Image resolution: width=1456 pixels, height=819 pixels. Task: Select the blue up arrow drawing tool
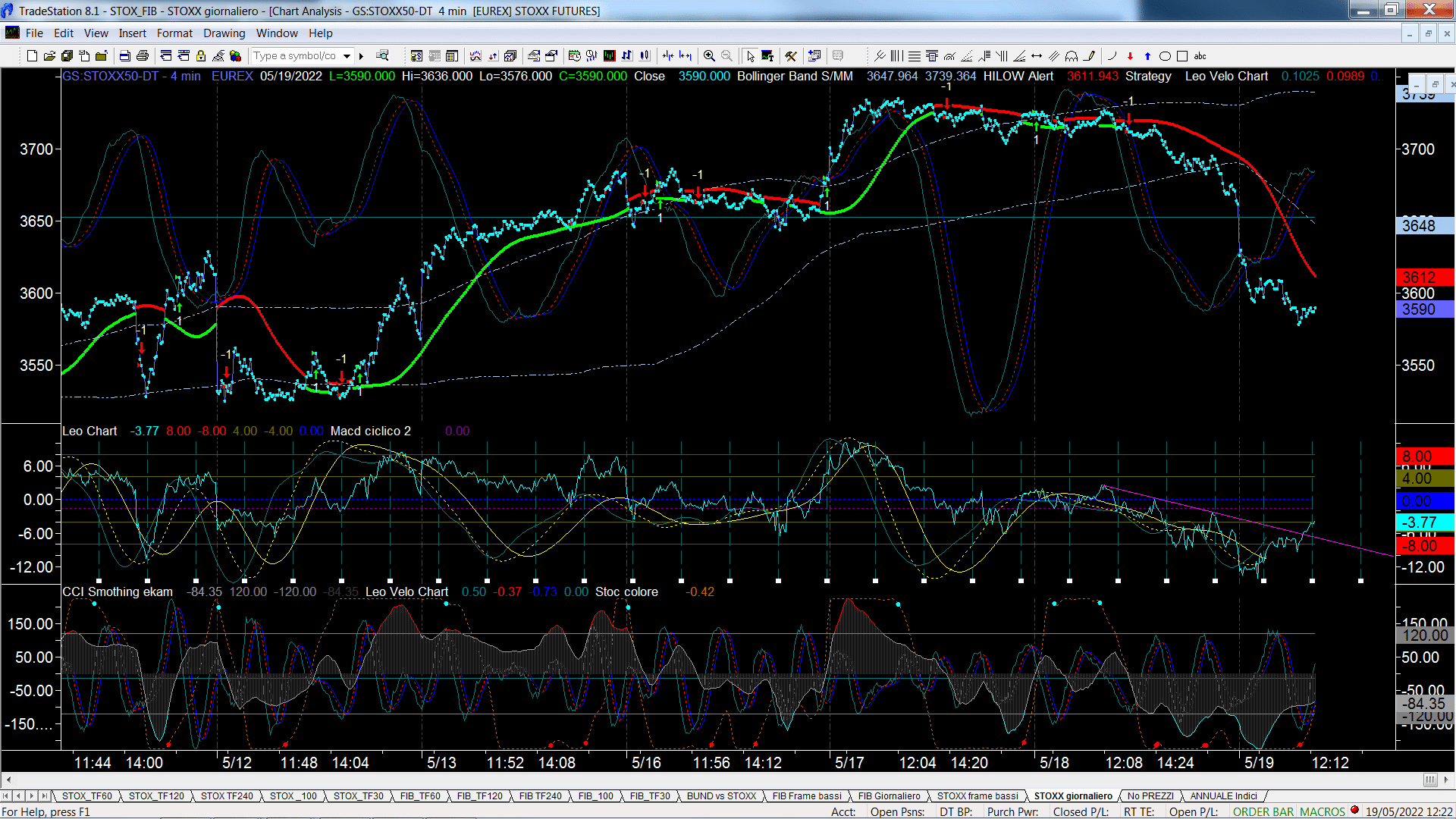point(1147,56)
